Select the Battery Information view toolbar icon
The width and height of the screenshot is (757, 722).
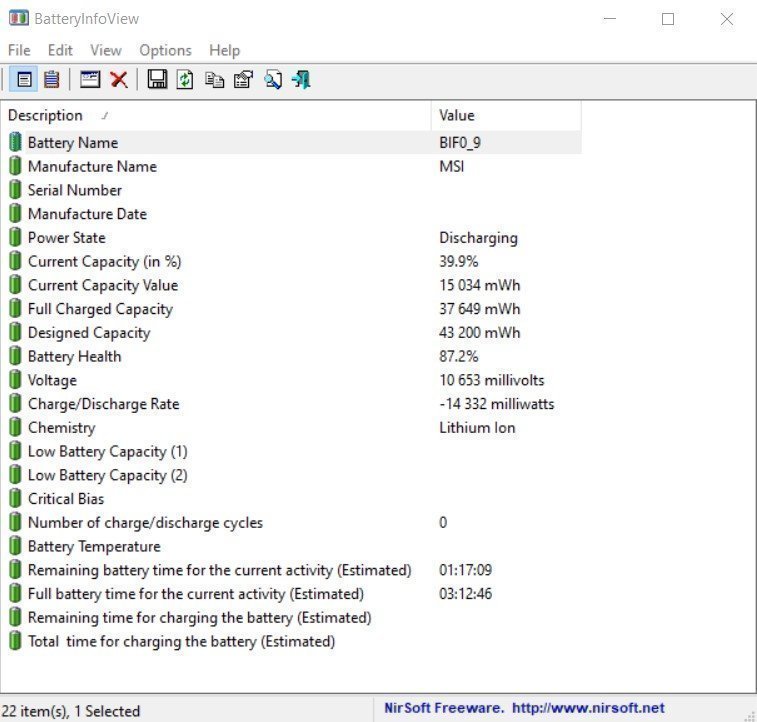[24, 79]
